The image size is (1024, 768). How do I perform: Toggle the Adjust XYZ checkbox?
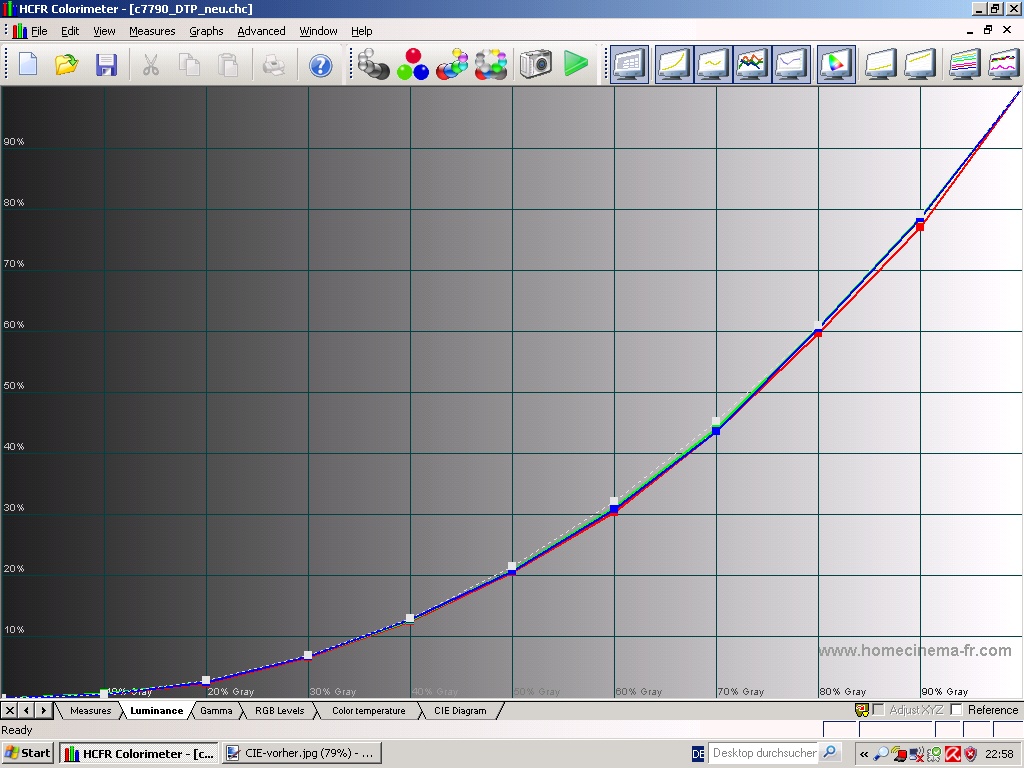coord(878,710)
